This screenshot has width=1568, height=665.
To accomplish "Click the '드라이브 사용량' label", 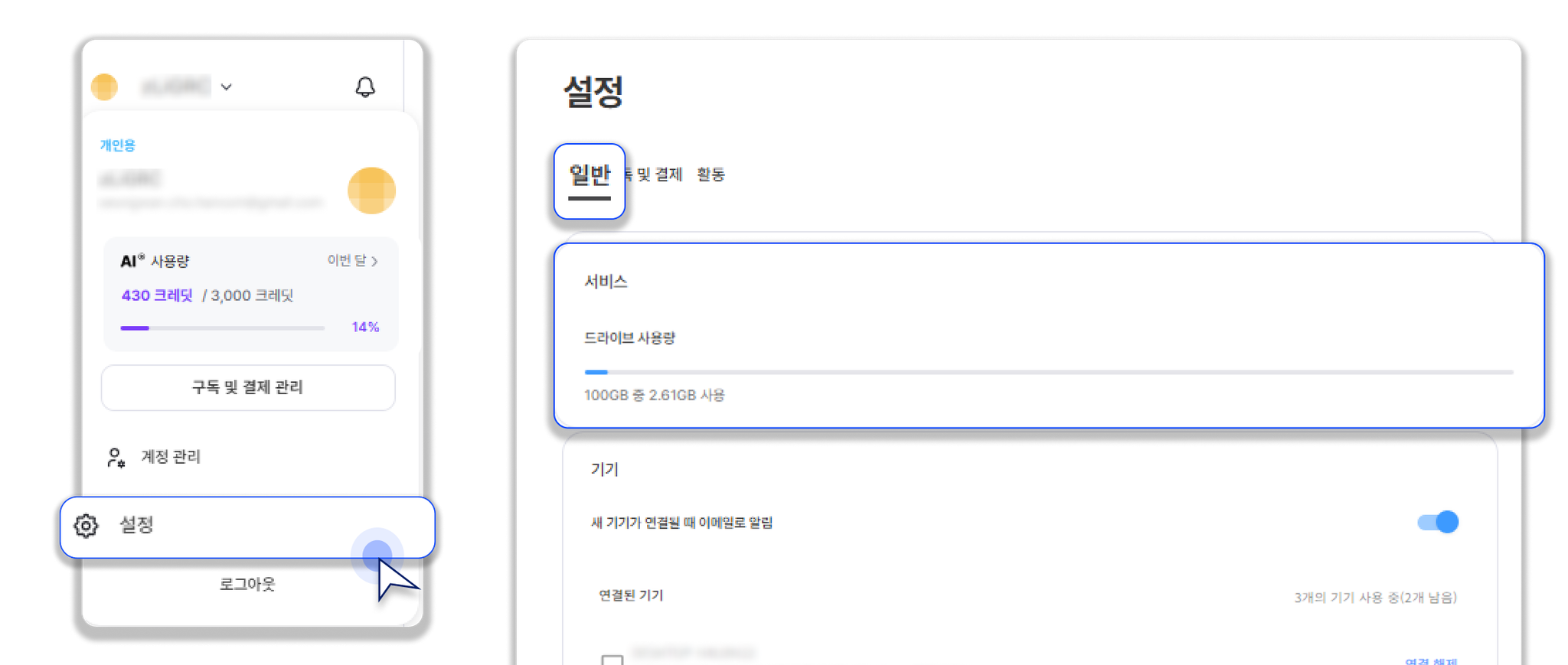I will point(629,338).
